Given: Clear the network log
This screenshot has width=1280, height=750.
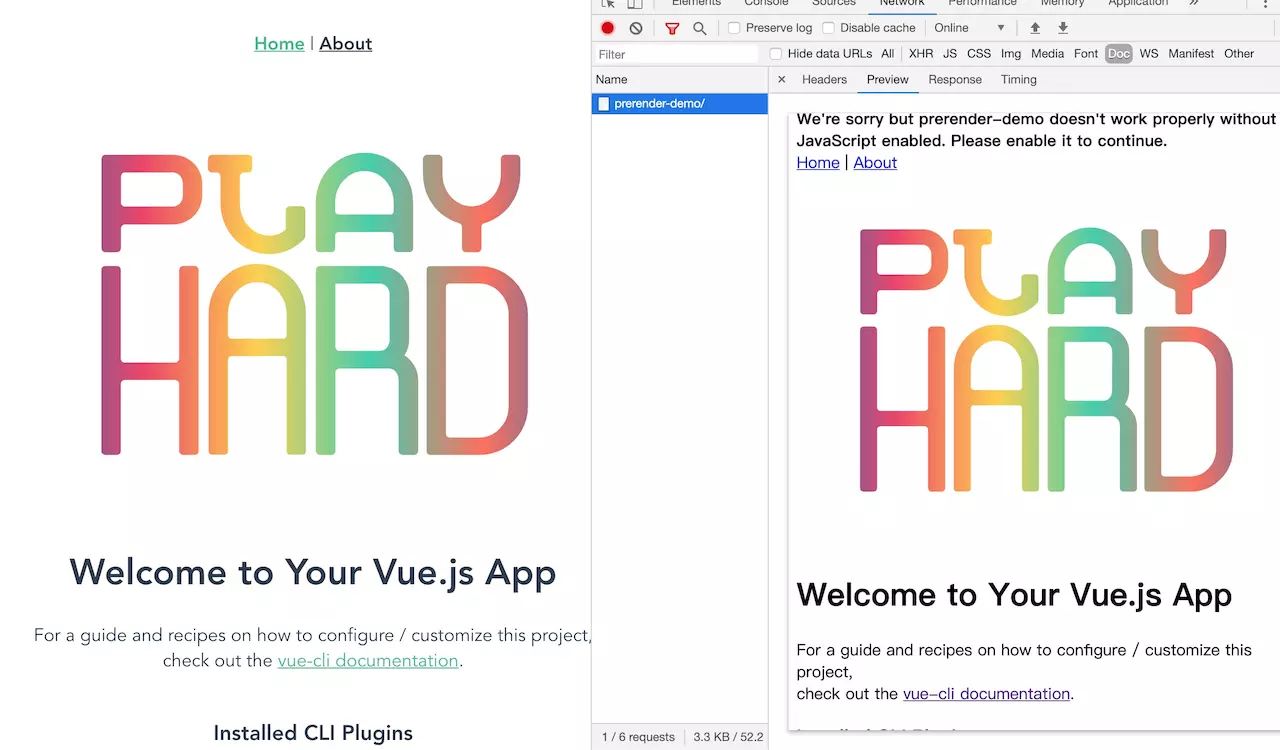Looking at the screenshot, I should [636, 28].
